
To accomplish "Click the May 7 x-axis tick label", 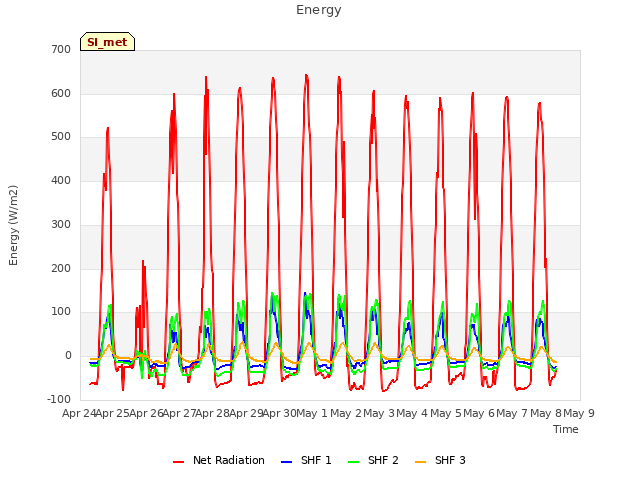I will [x=513, y=413].
